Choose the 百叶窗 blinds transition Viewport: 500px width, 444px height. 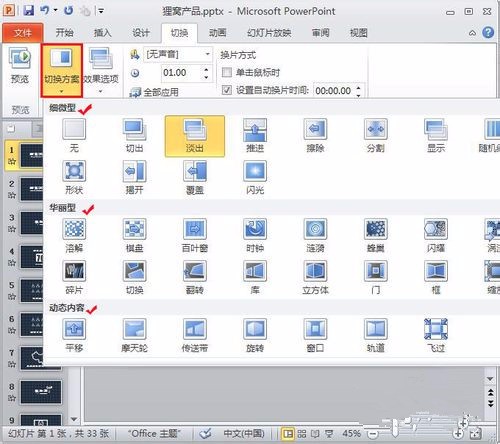pos(195,236)
